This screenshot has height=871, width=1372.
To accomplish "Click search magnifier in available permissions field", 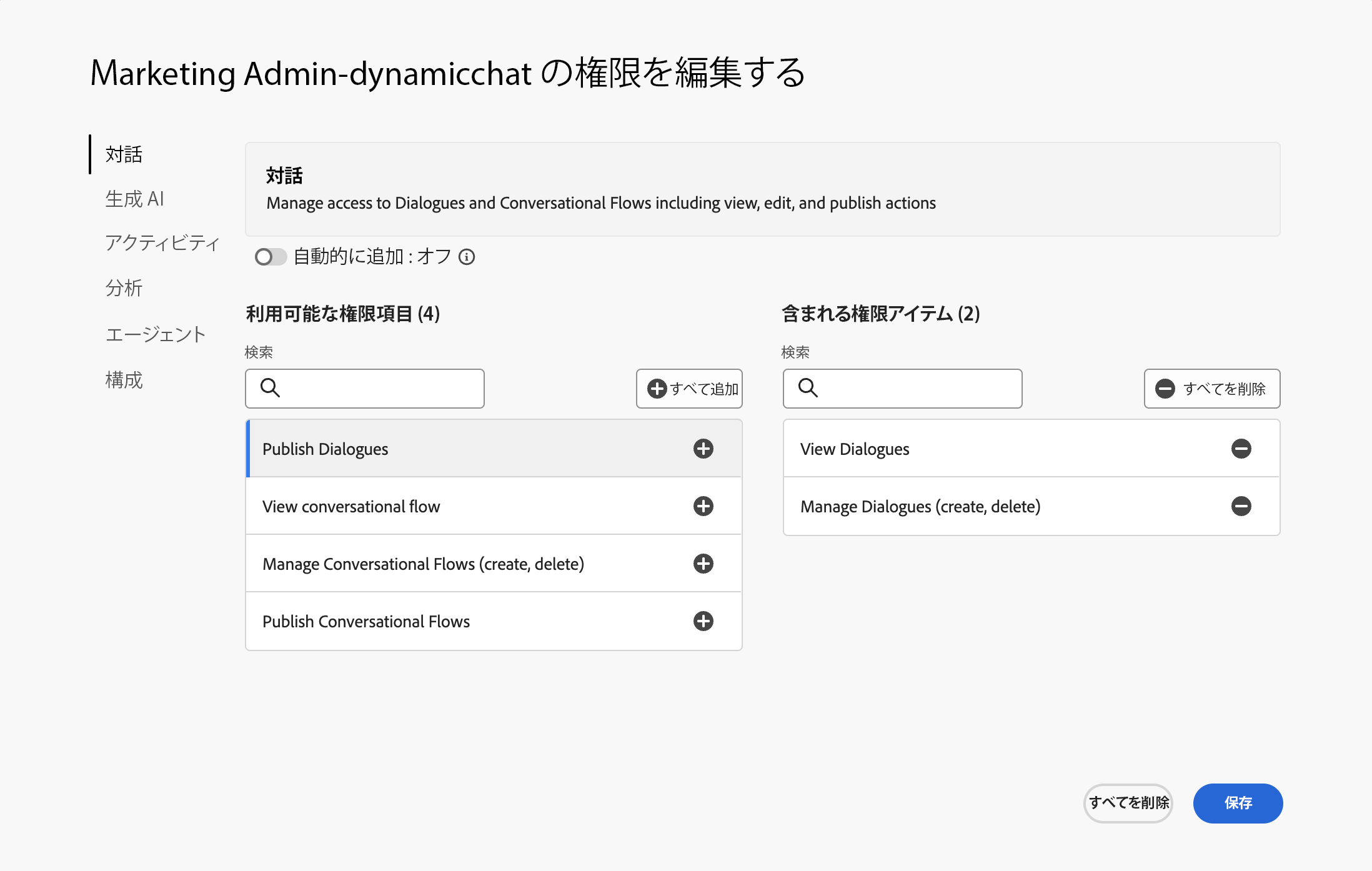I will (270, 388).
